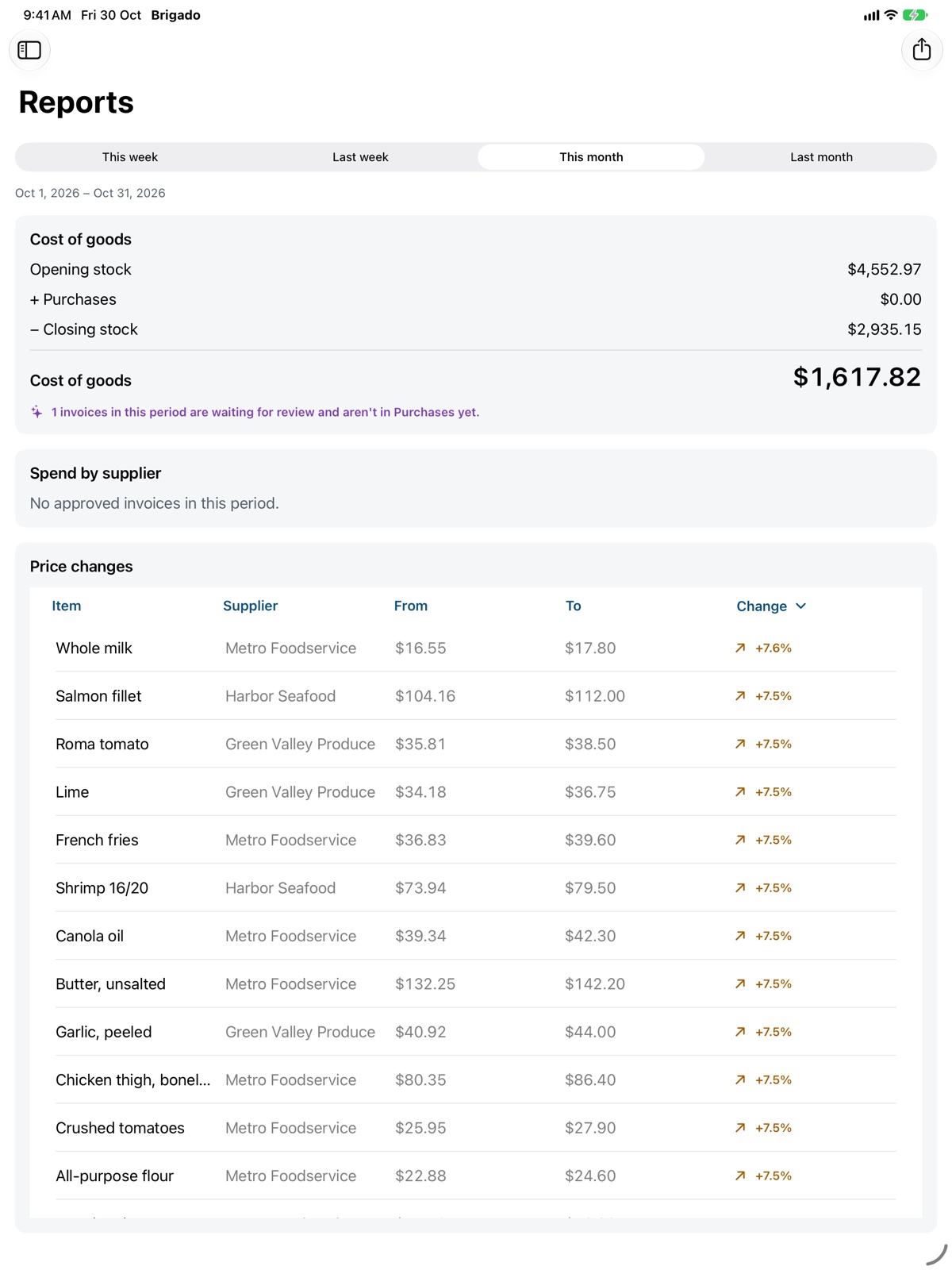Tap the sparkle icon beside invoices notice
Image resolution: width=952 pixels, height=1270 pixels.
[x=36, y=412]
